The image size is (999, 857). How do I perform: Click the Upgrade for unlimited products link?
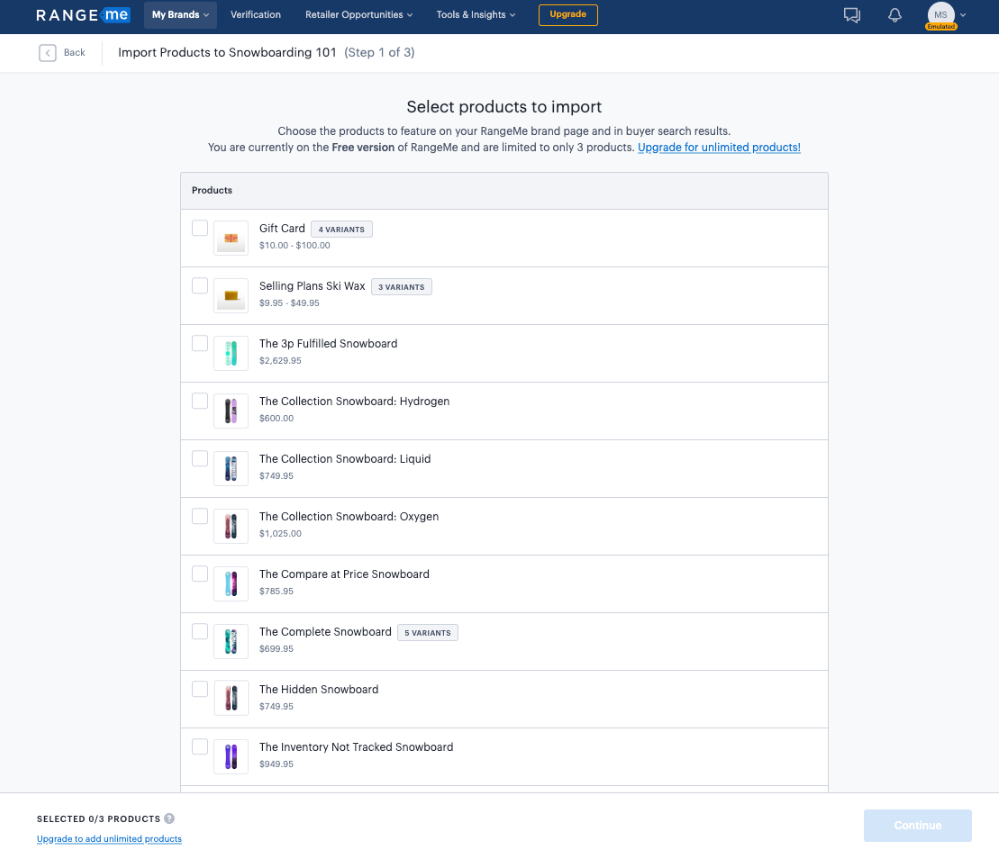coord(719,147)
